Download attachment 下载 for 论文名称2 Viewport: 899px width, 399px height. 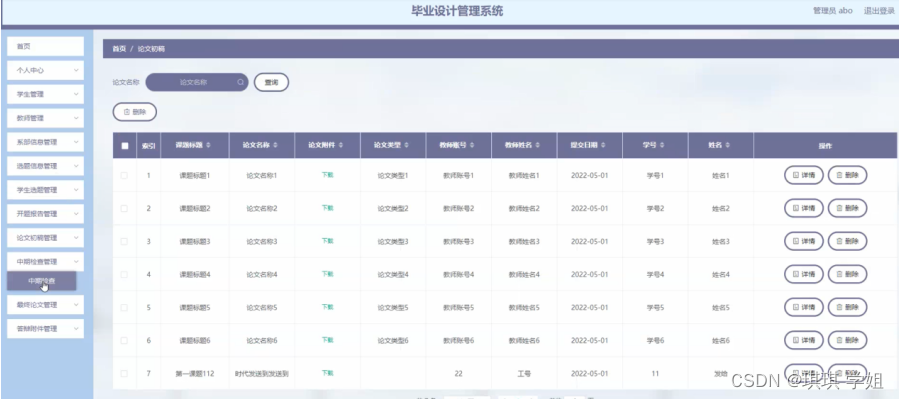point(327,208)
